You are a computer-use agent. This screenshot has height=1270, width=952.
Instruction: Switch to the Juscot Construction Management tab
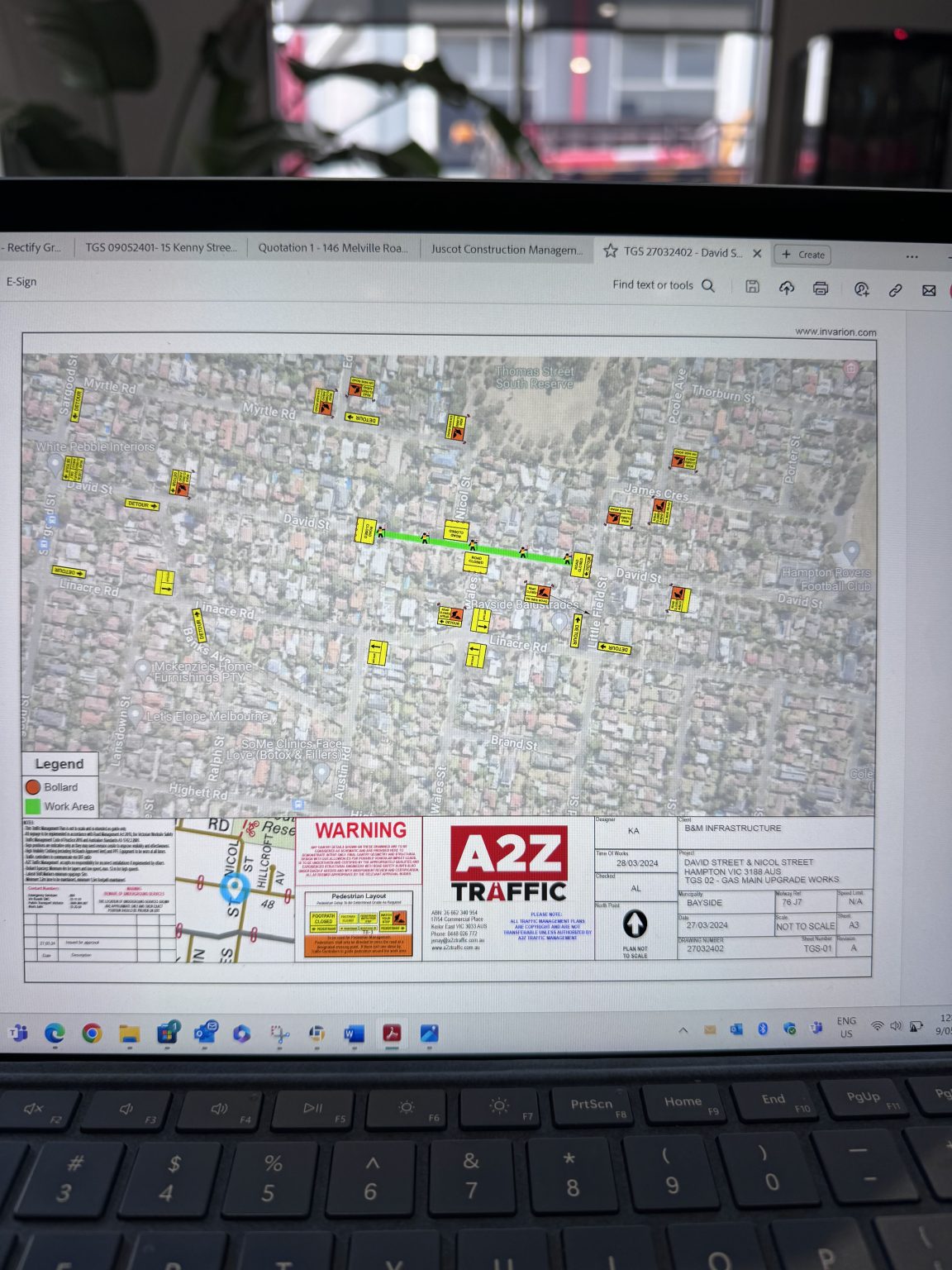507,249
